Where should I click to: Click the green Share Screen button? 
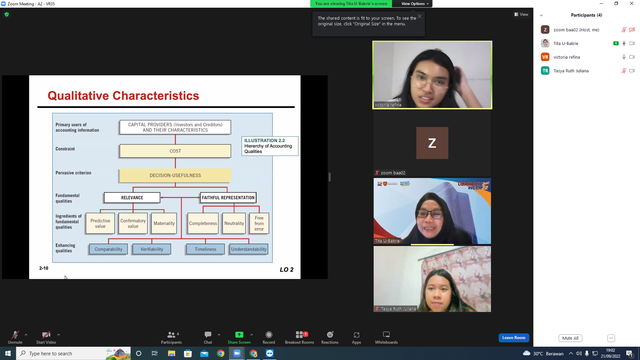pos(239,337)
